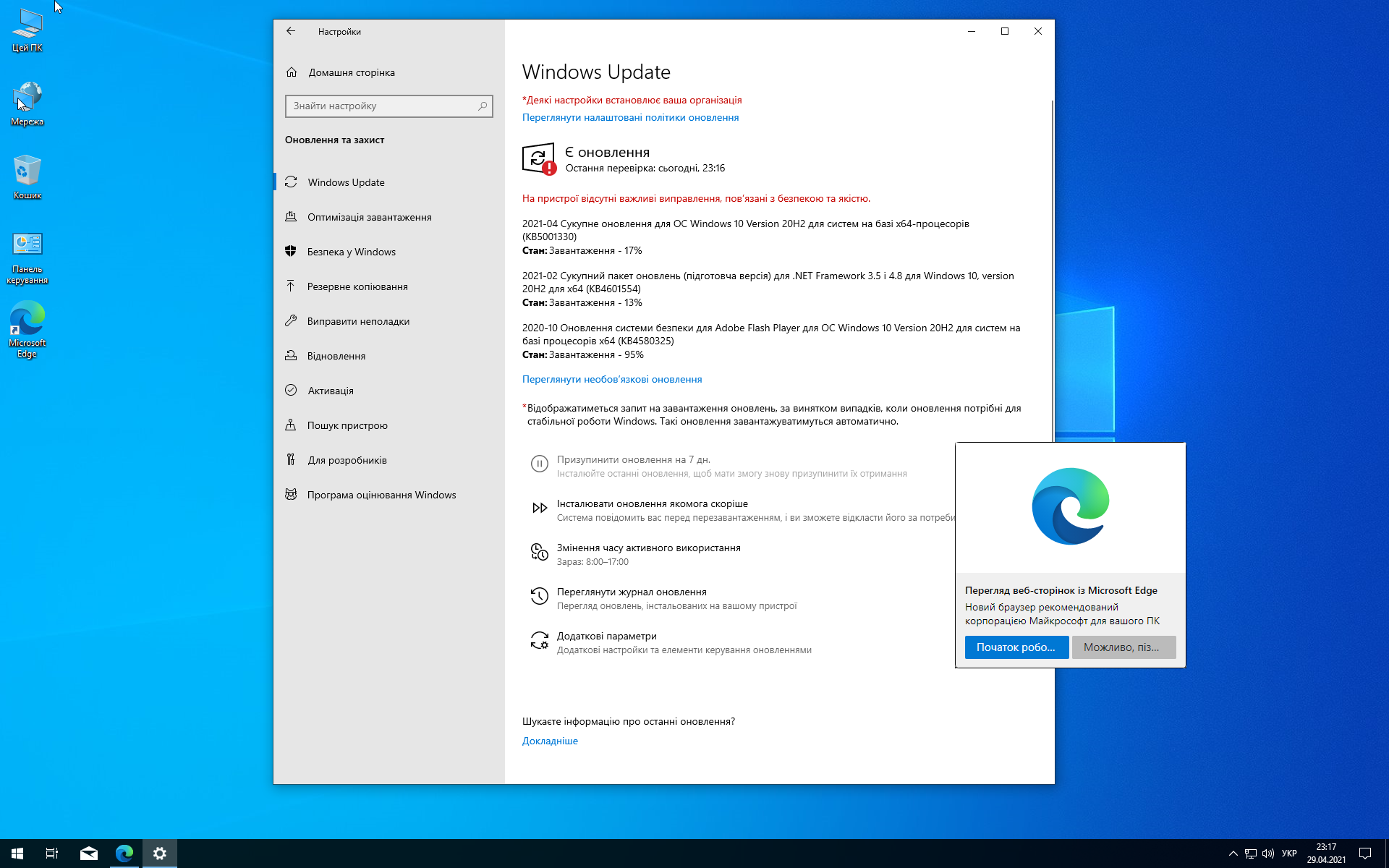Click the back arrow in Settings window

tap(291, 31)
